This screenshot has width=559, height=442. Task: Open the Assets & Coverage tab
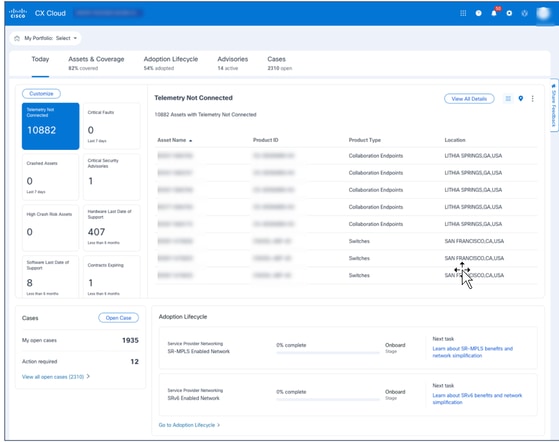click(x=96, y=63)
